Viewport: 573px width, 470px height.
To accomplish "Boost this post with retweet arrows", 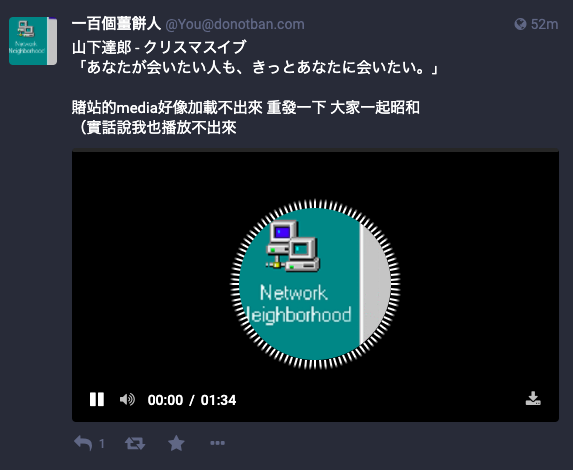I will tap(135, 443).
